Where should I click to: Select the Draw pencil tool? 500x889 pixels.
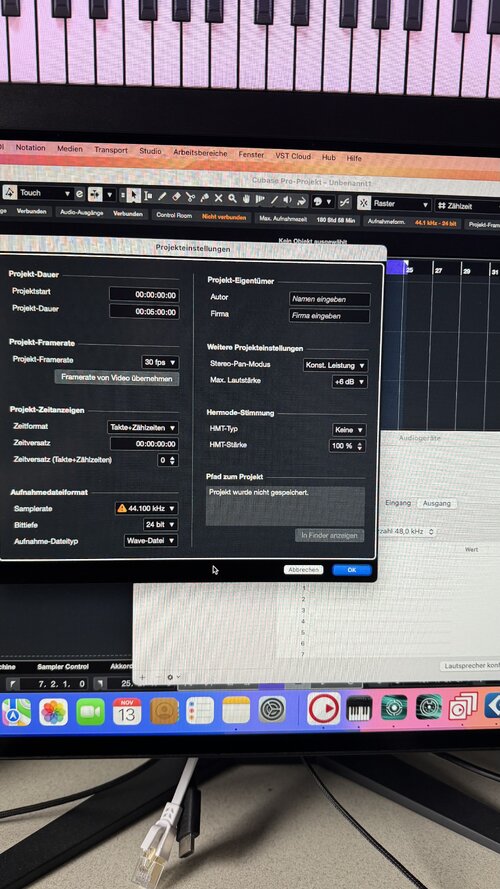click(x=162, y=196)
